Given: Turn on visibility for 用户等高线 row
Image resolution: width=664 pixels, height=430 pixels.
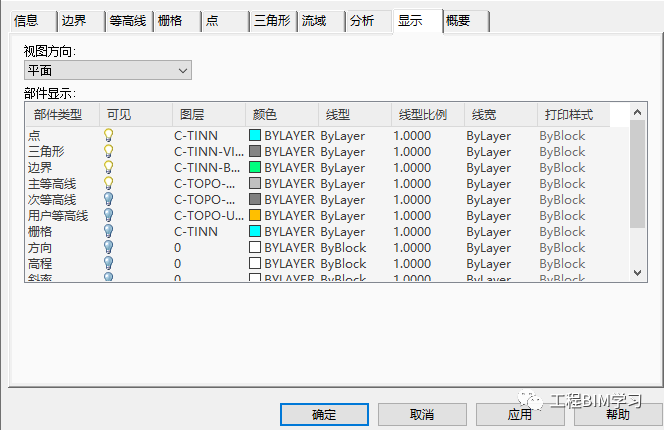Looking at the screenshot, I should tap(108, 216).
